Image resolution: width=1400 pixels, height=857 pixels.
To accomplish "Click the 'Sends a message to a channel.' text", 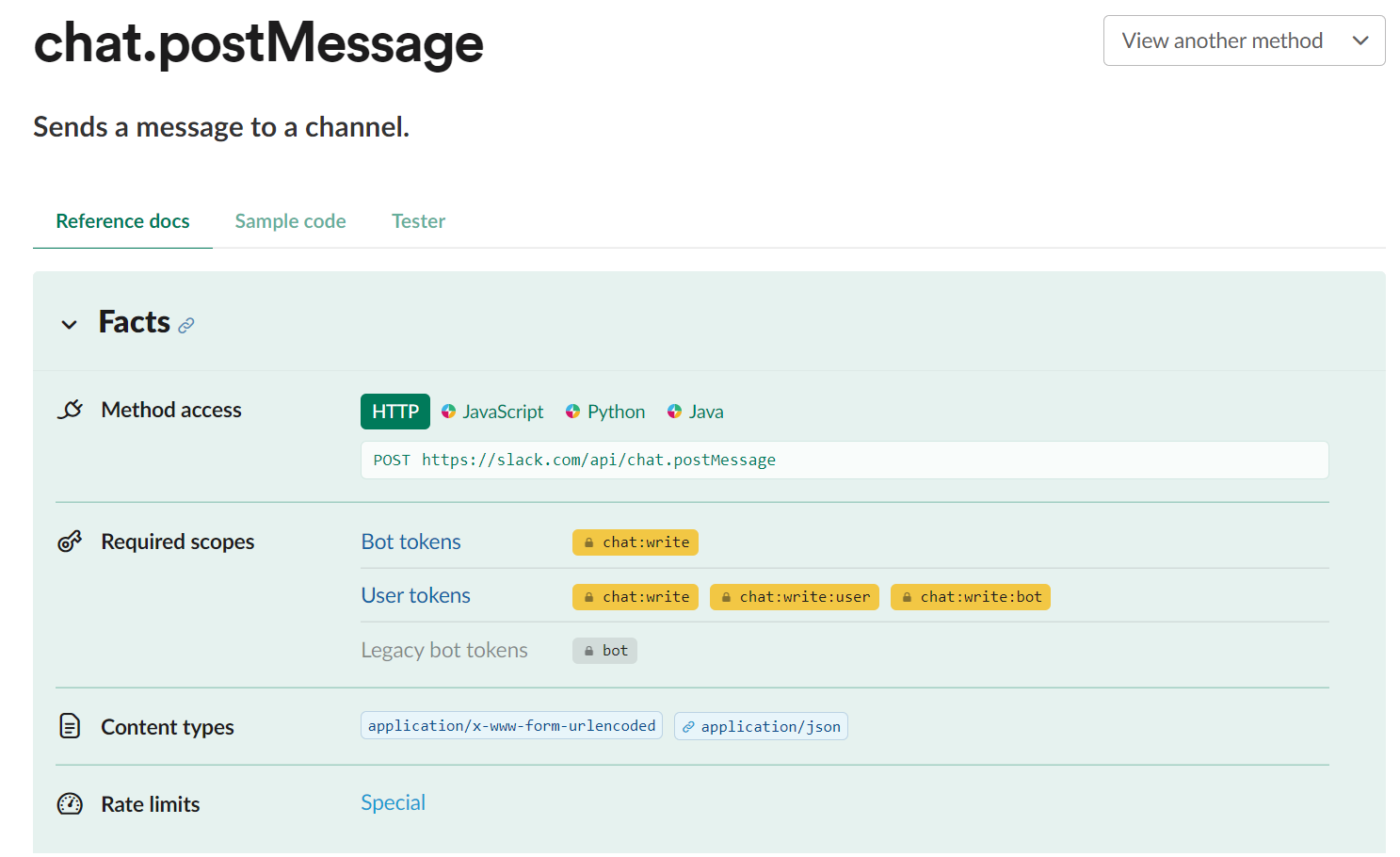I will pos(221,126).
